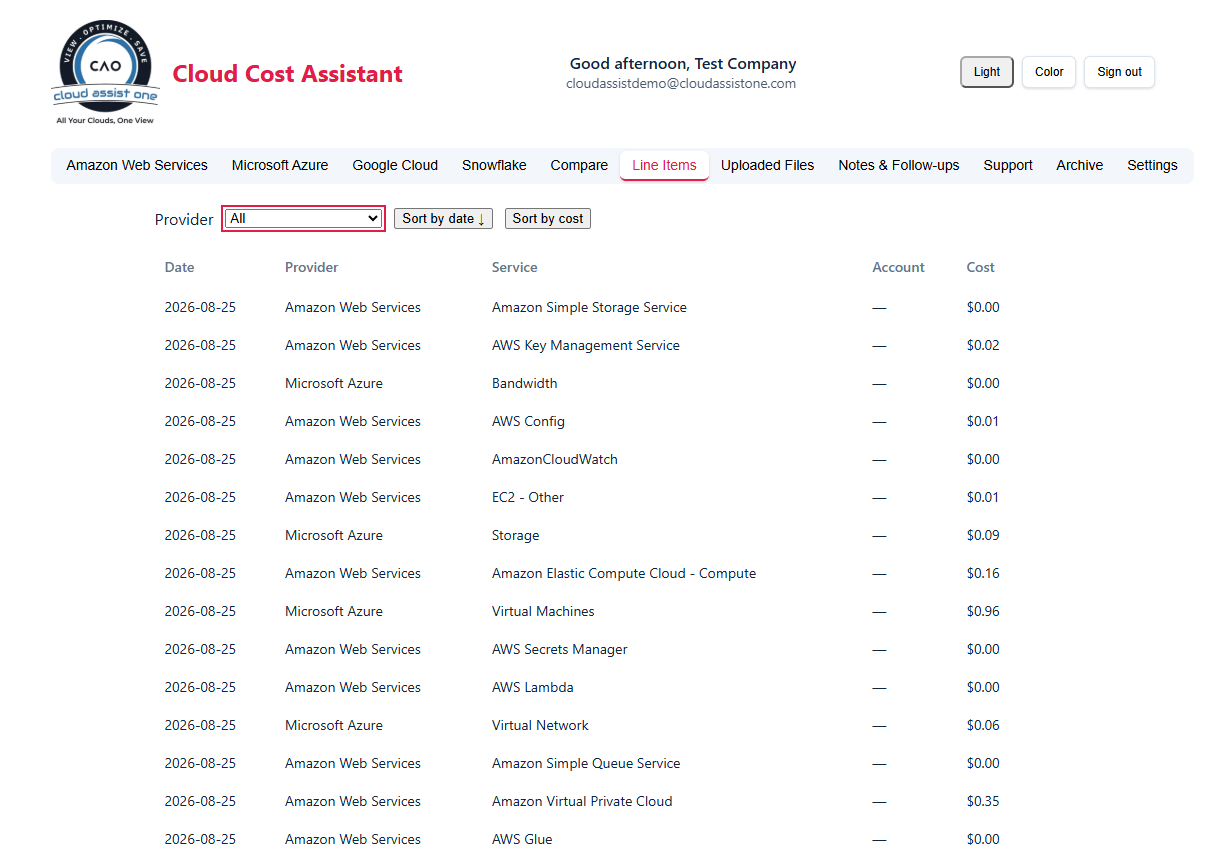Click the Amazon Virtual Private Cloud entry
The height and width of the screenshot is (861, 1222).
tap(582, 801)
